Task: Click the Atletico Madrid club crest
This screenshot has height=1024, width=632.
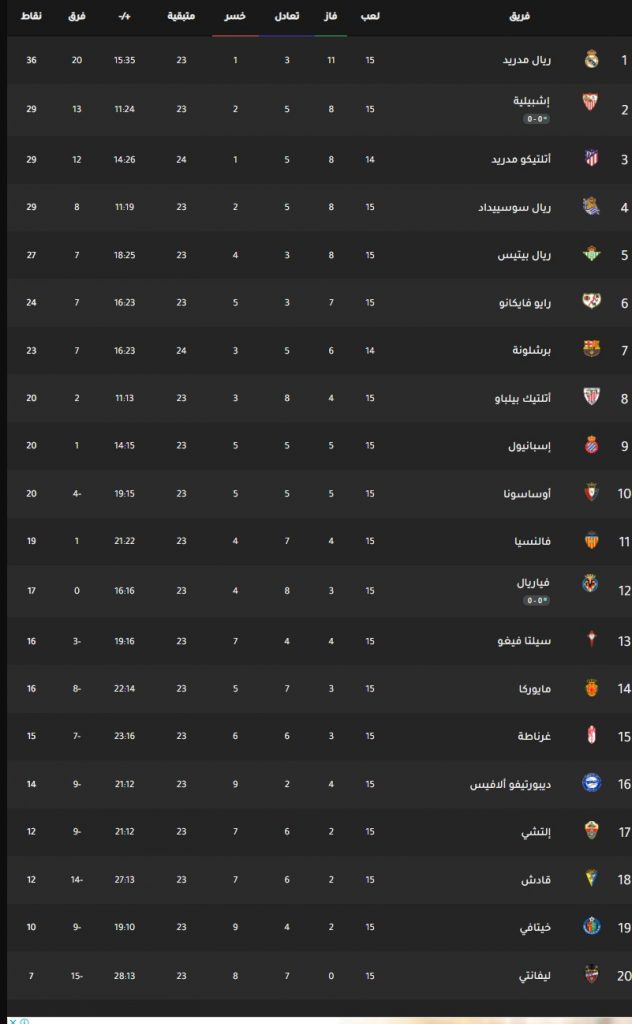Action: point(592,158)
